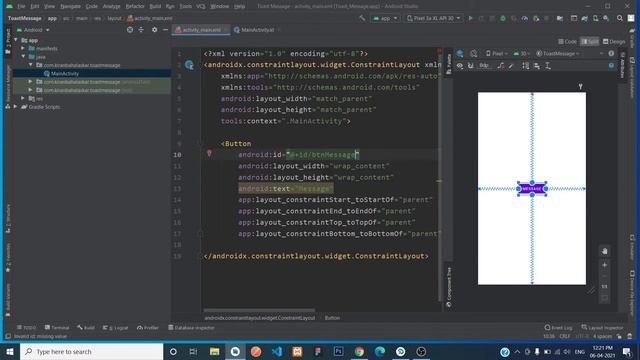Open the Pixel 3a XL API 30 device dropdown
640x360 pixels.
[x=433, y=18]
